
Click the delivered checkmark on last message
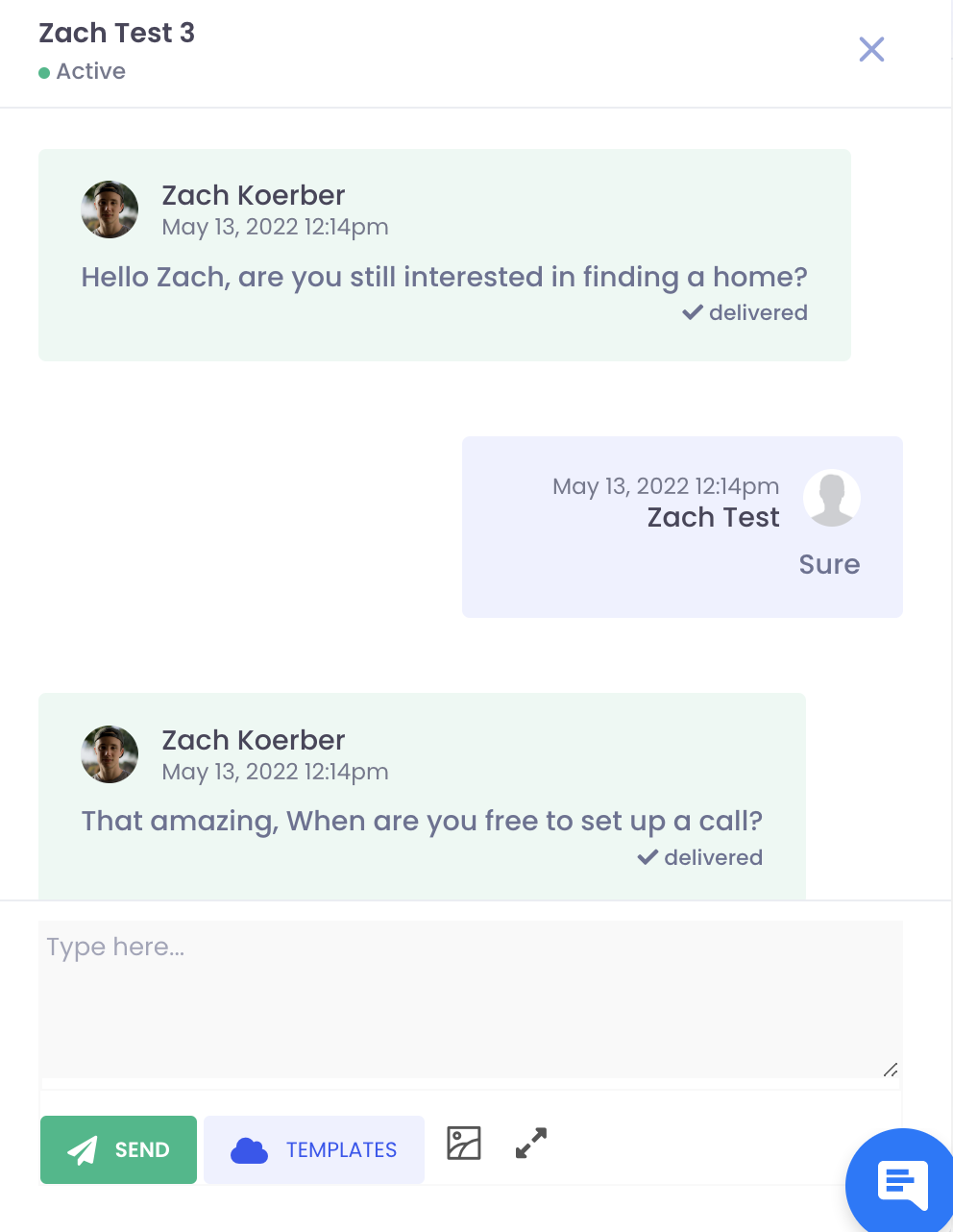pyautogui.click(x=648, y=857)
